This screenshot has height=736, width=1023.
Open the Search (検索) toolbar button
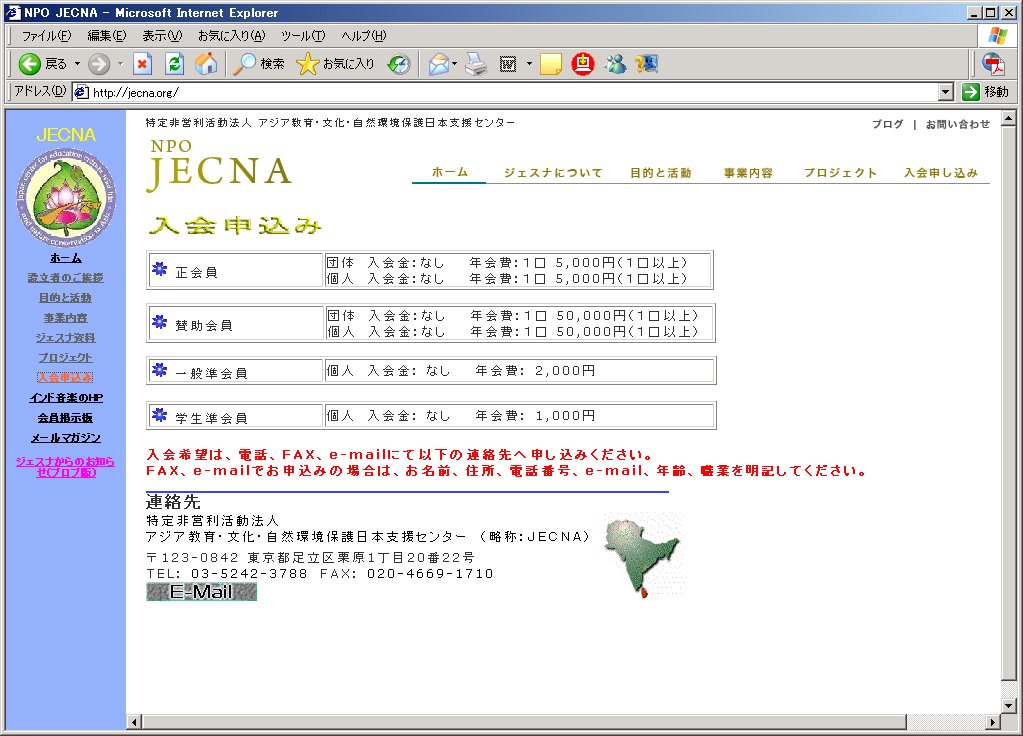259,64
